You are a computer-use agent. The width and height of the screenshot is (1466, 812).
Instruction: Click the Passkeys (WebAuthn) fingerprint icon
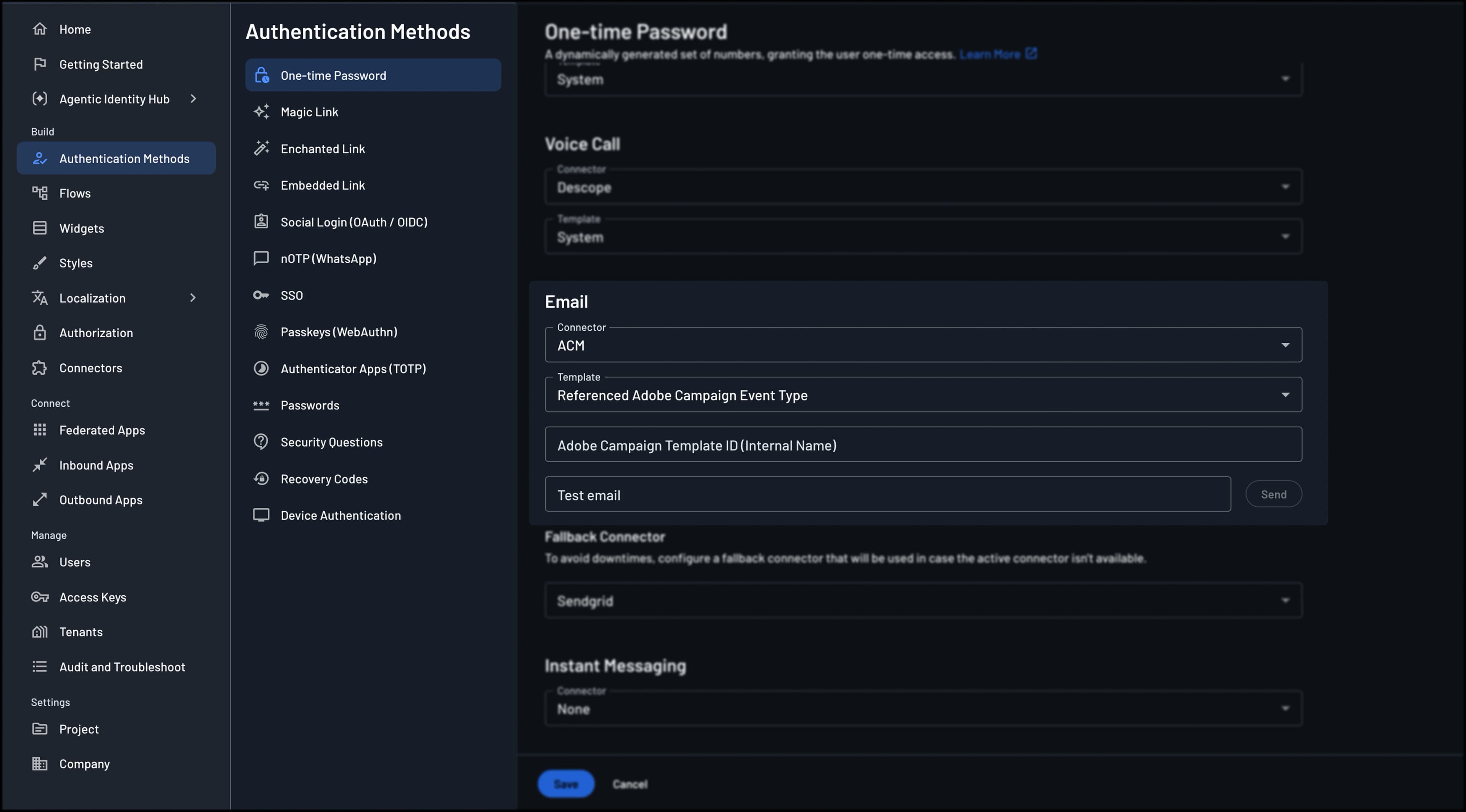click(261, 332)
